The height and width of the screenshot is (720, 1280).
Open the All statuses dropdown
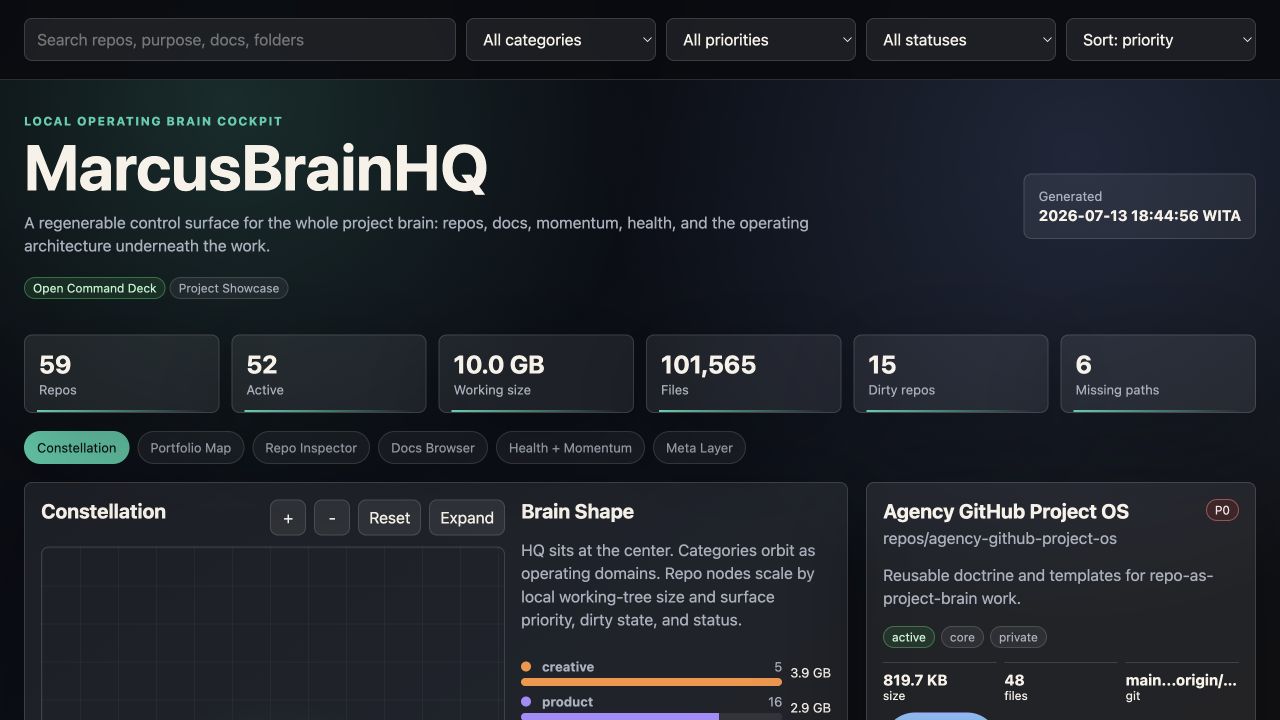[x=961, y=40]
